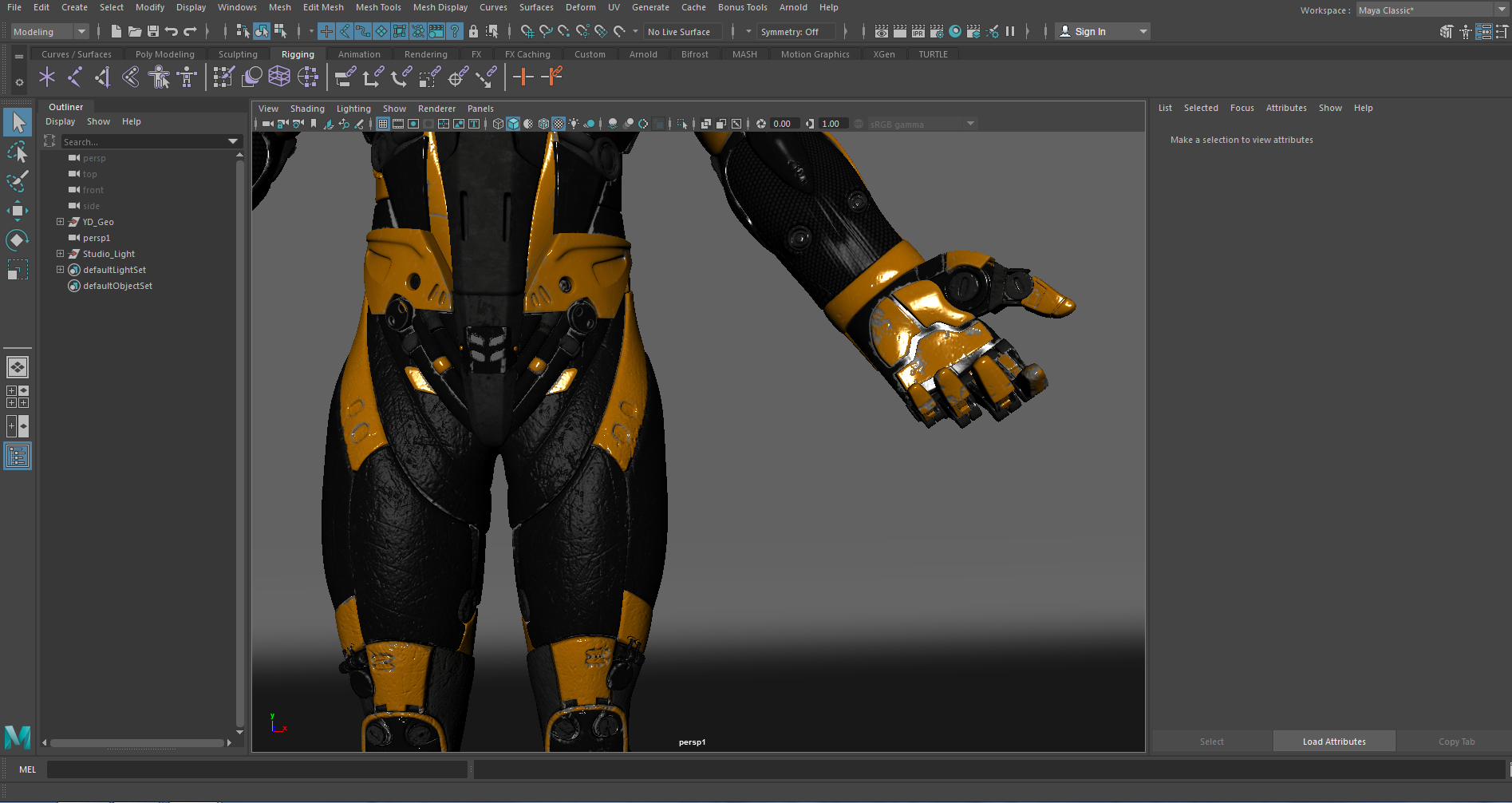Enable wireframe-on-shaded in viewport toolbar
Screen dimensions: 1512x803
(543, 124)
